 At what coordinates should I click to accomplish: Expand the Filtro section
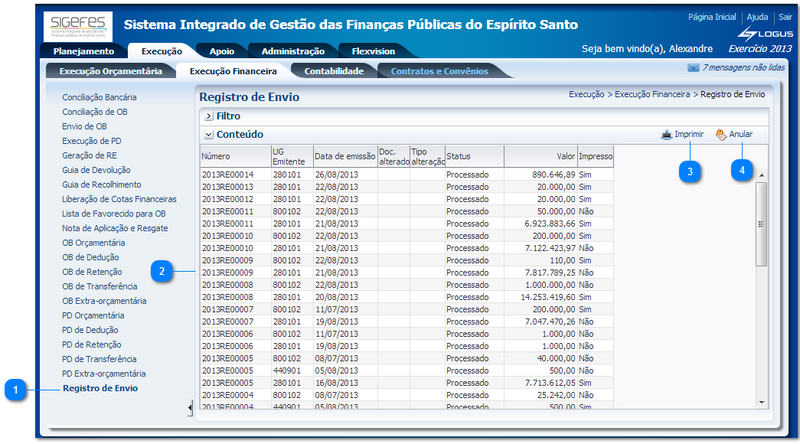coord(209,116)
